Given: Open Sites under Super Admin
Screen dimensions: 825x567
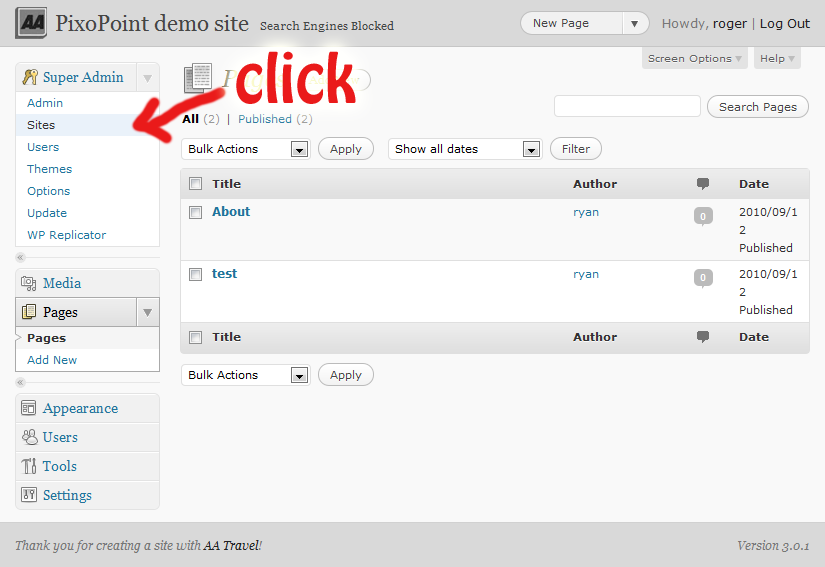Looking at the screenshot, I should (x=41, y=125).
